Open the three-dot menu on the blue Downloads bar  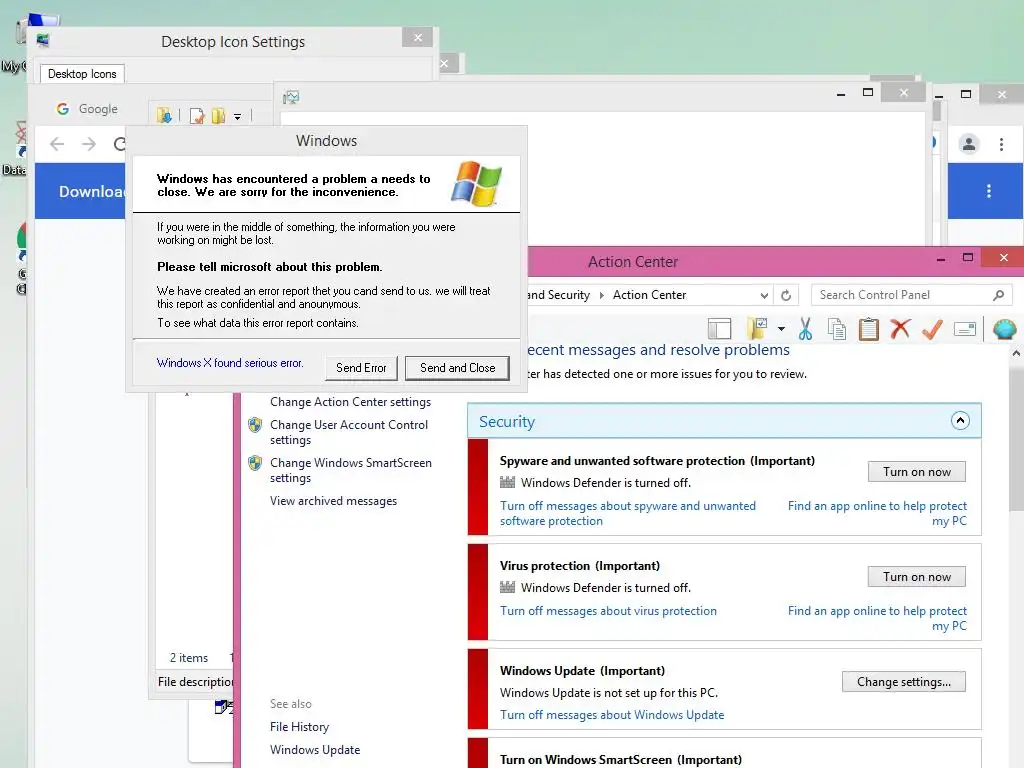pyautogui.click(x=989, y=191)
